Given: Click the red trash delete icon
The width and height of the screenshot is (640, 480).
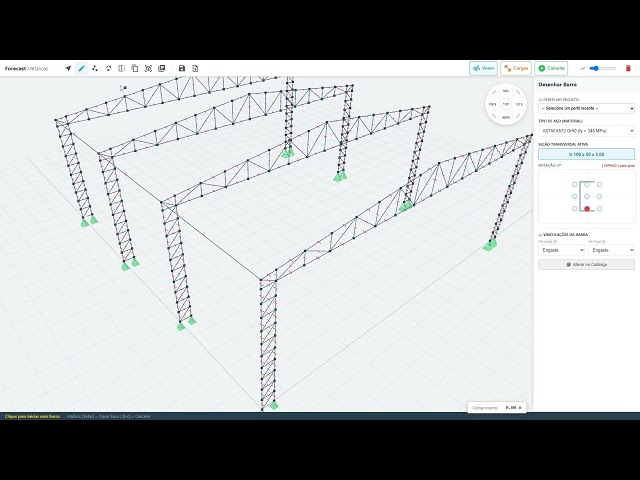Looking at the screenshot, I should coord(628,68).
